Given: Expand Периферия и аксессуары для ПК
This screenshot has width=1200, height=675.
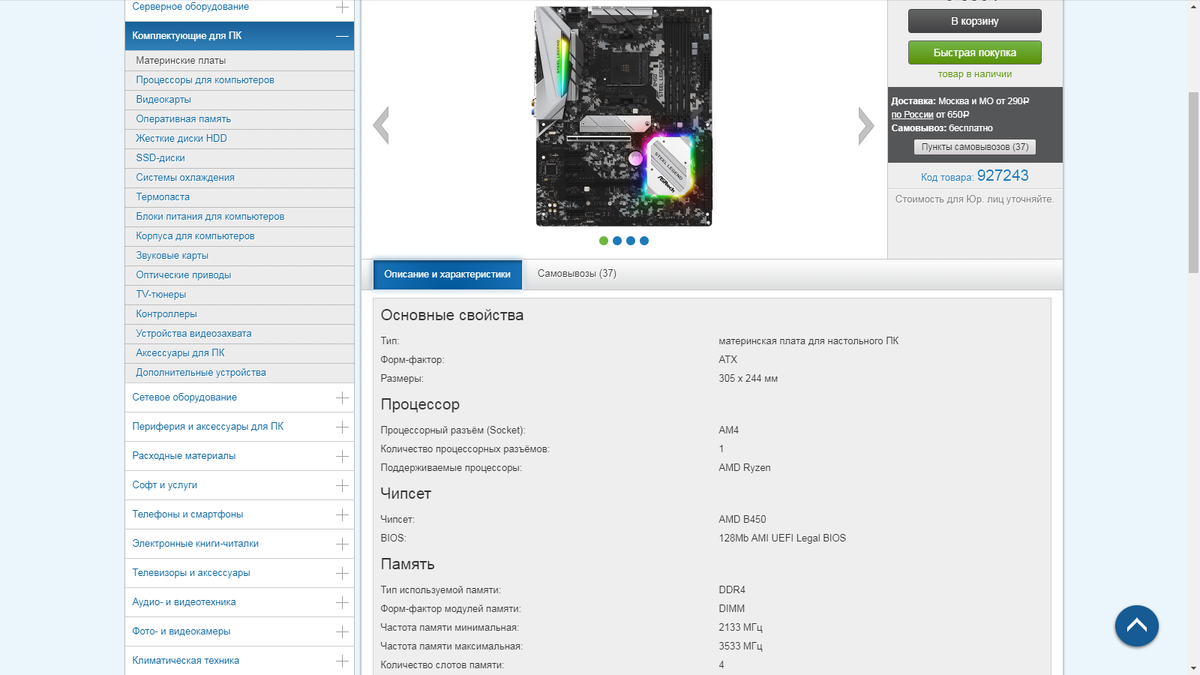Looking at the screenshot, I should [x=342, y=427].
